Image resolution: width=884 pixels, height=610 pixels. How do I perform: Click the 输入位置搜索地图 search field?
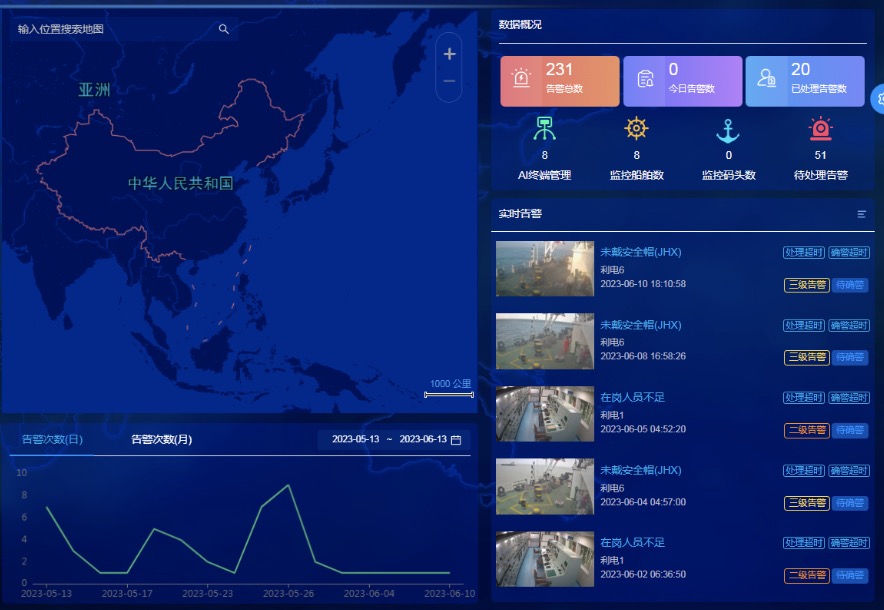110,30
